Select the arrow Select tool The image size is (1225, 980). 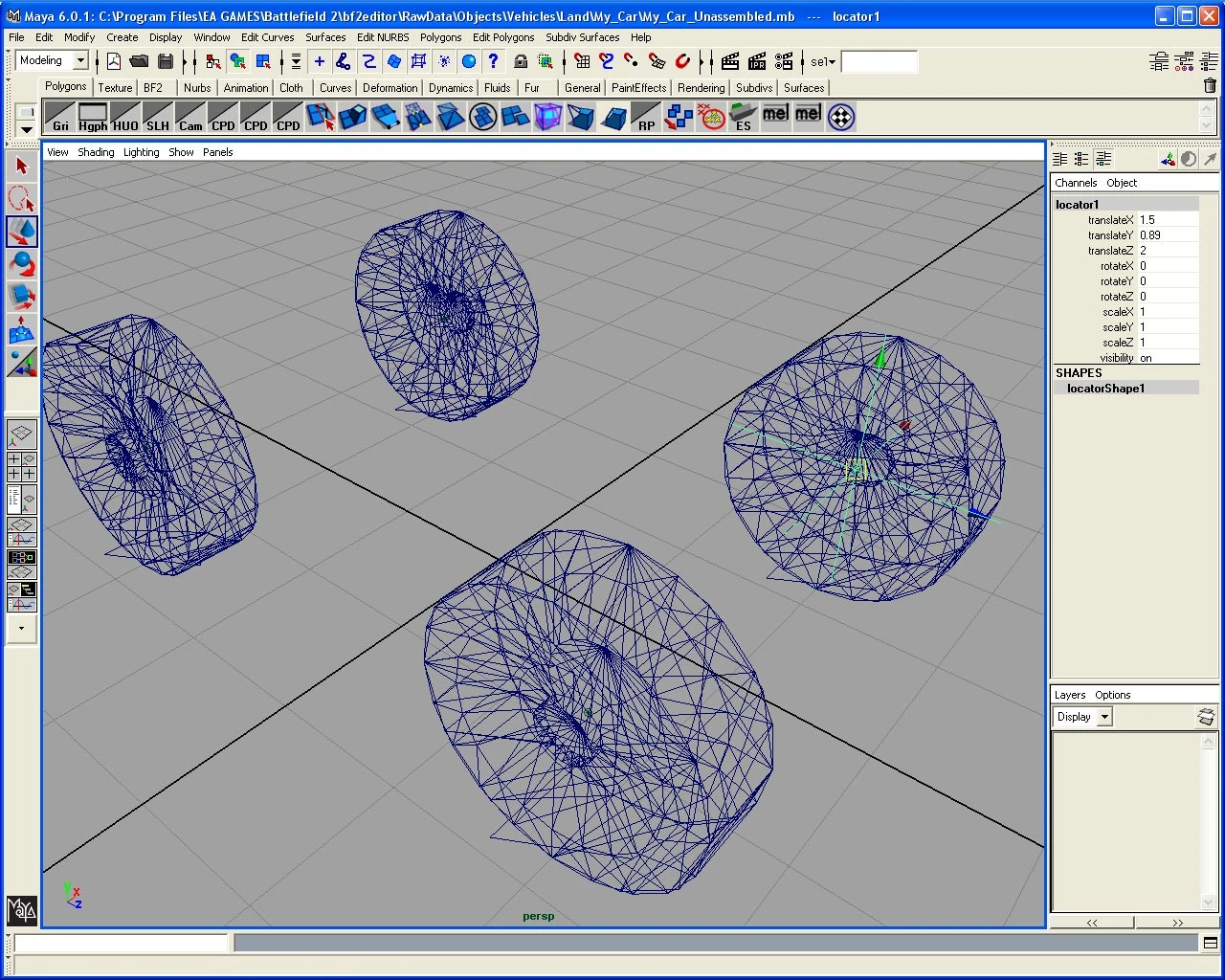point(21,167)
